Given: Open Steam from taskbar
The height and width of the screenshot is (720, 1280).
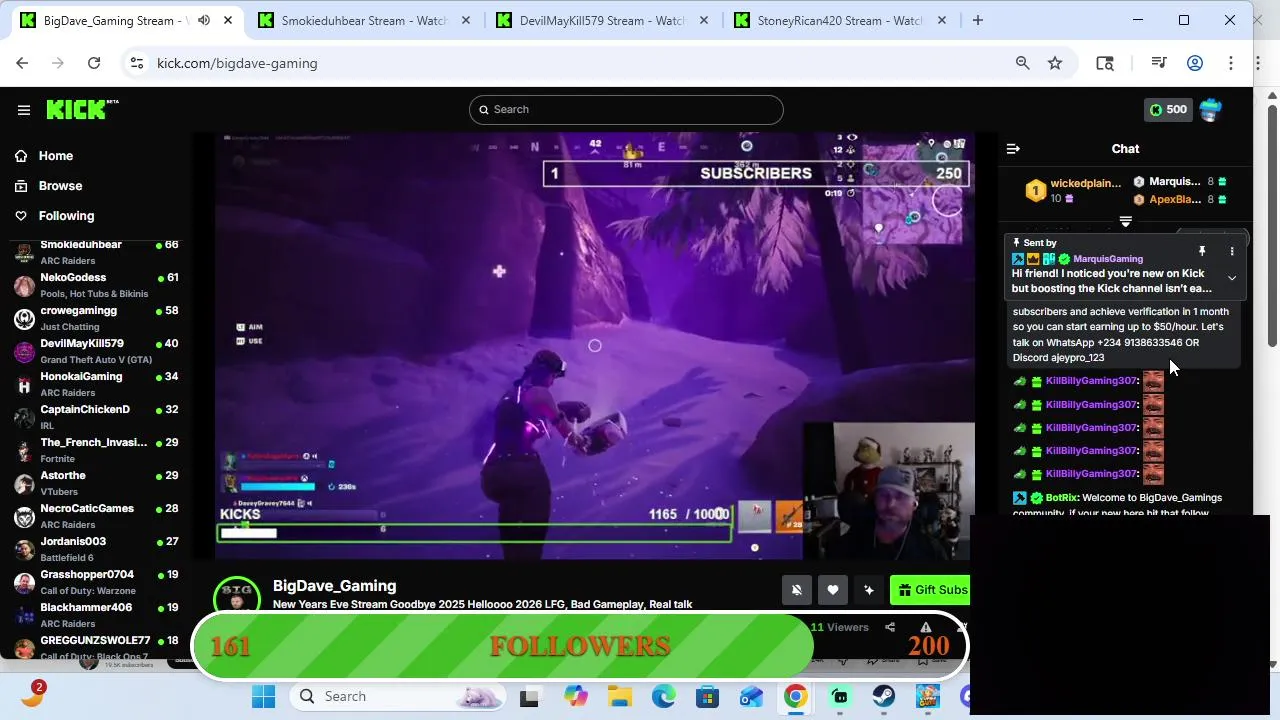Looking at the screenshot, I should pos(884,696).
